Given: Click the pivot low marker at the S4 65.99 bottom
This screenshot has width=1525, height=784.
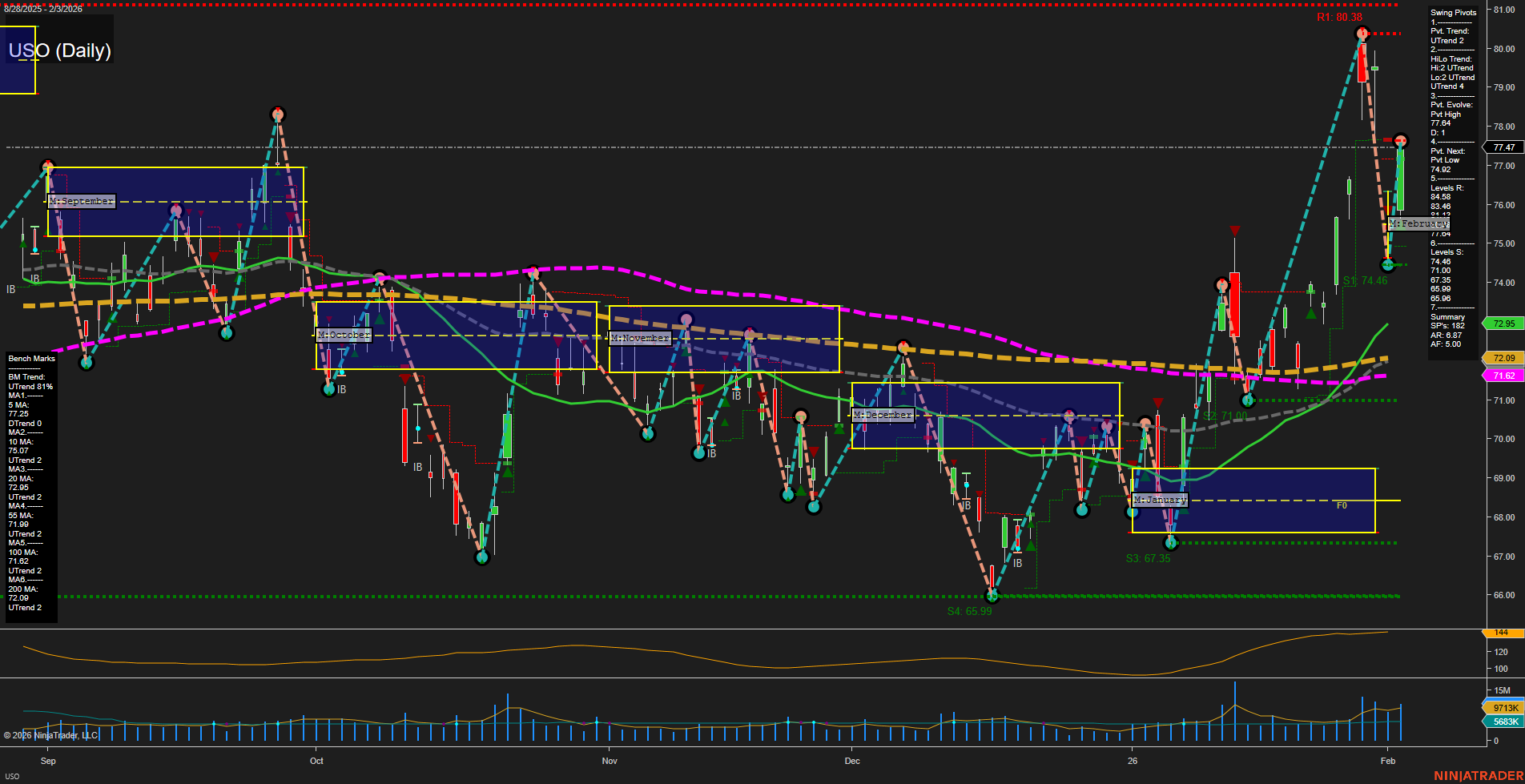Looking at the screenshot, I should tap(992, 595).
